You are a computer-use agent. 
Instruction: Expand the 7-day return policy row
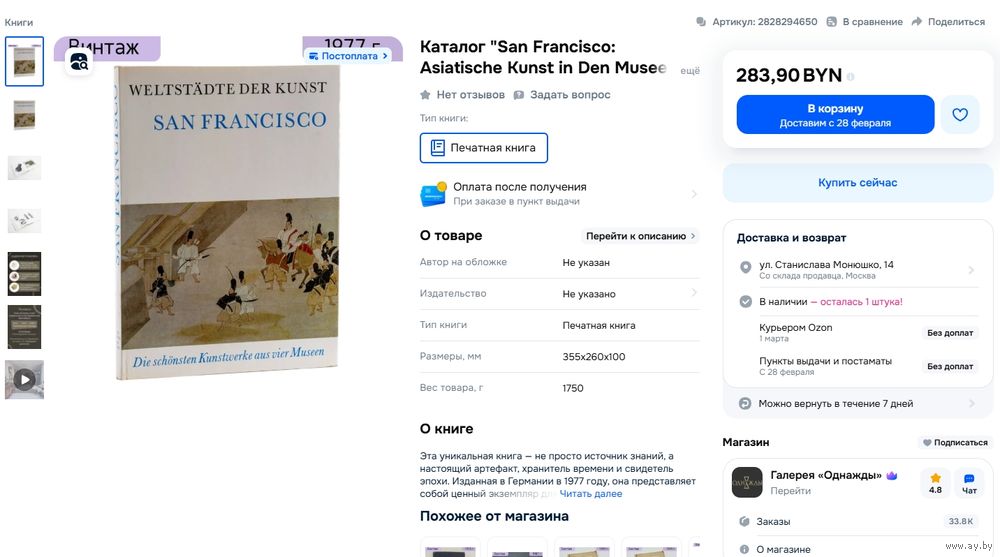click(858, 403)
